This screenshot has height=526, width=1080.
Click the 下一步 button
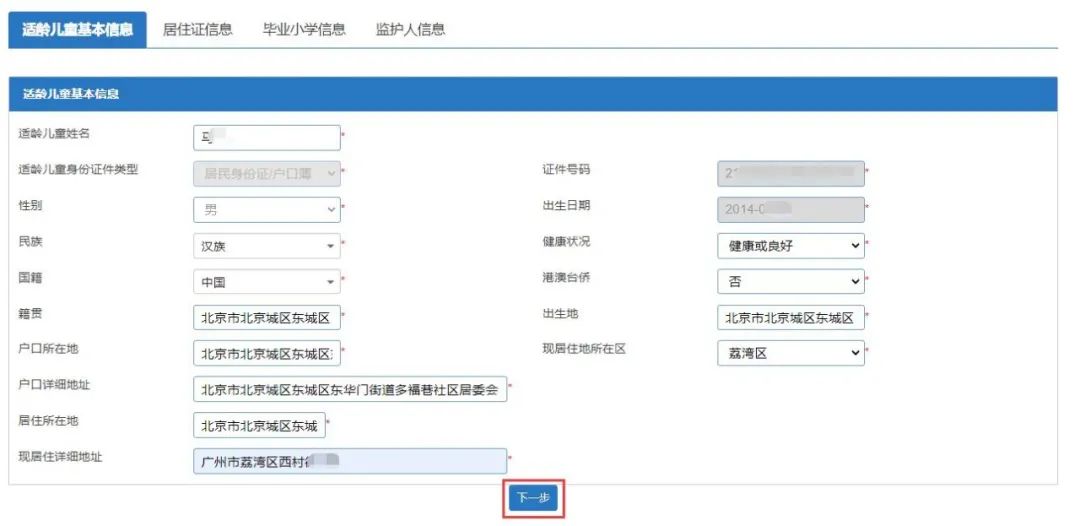[x=533, y=498]
